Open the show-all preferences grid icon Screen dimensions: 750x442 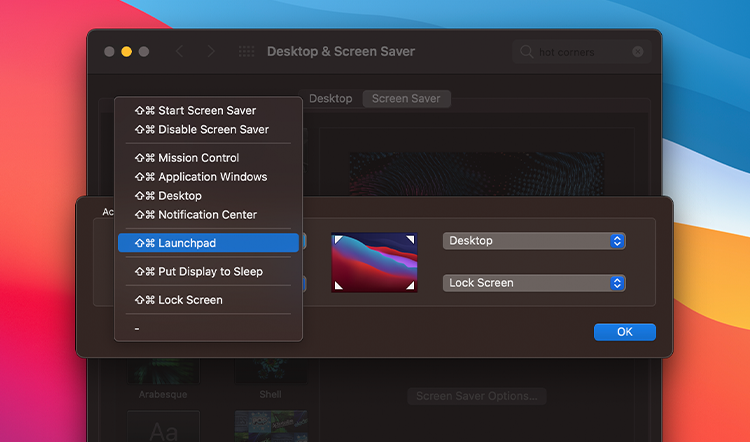pos(246,51)
